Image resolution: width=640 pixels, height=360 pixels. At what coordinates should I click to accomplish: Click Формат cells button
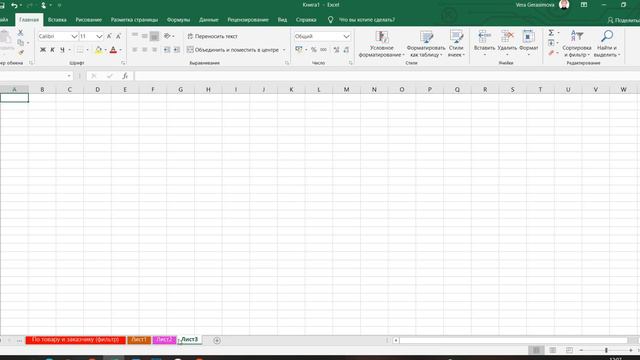[529, 44]
